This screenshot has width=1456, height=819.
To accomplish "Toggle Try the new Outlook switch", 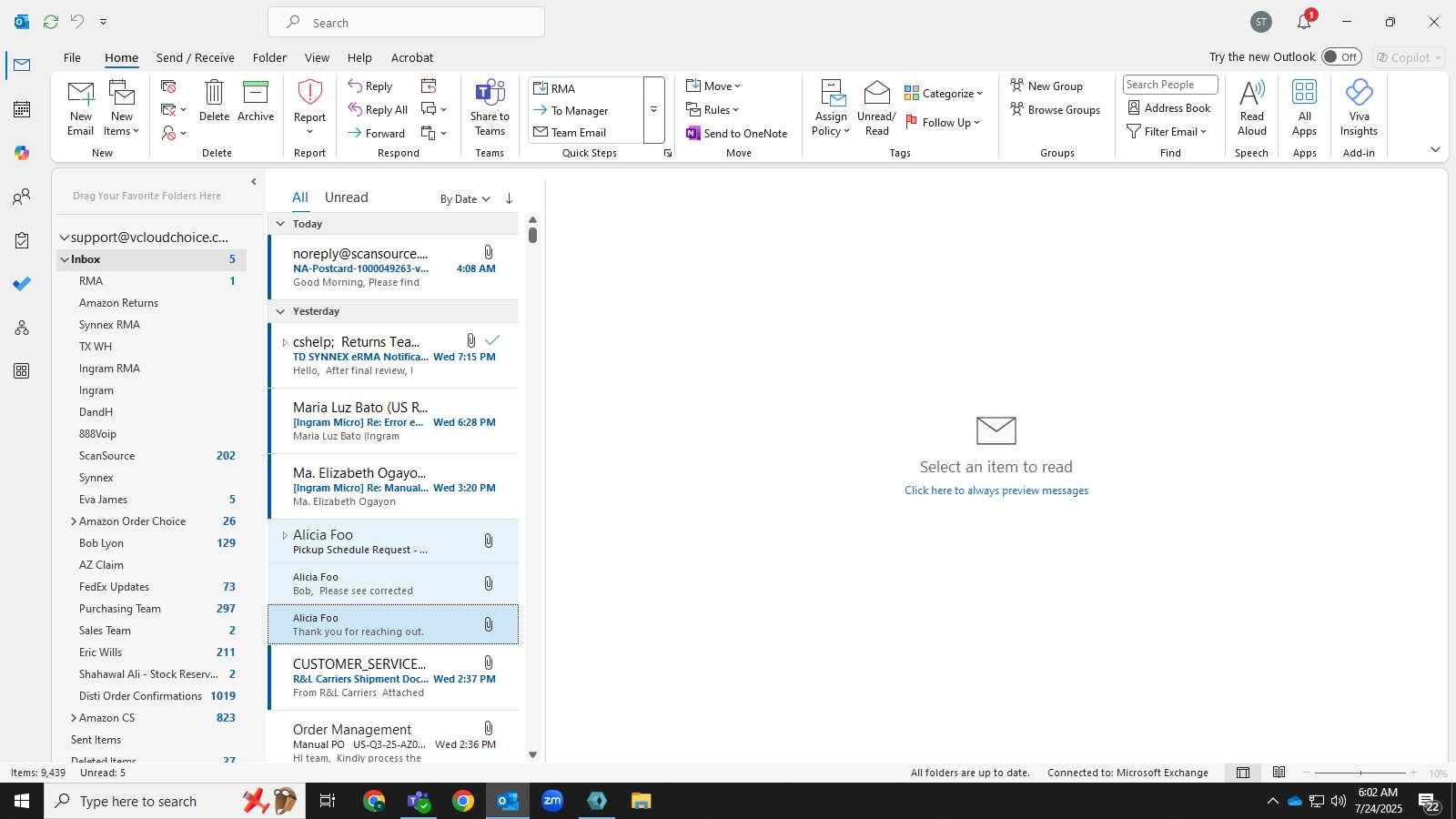I will point(1341,56).
